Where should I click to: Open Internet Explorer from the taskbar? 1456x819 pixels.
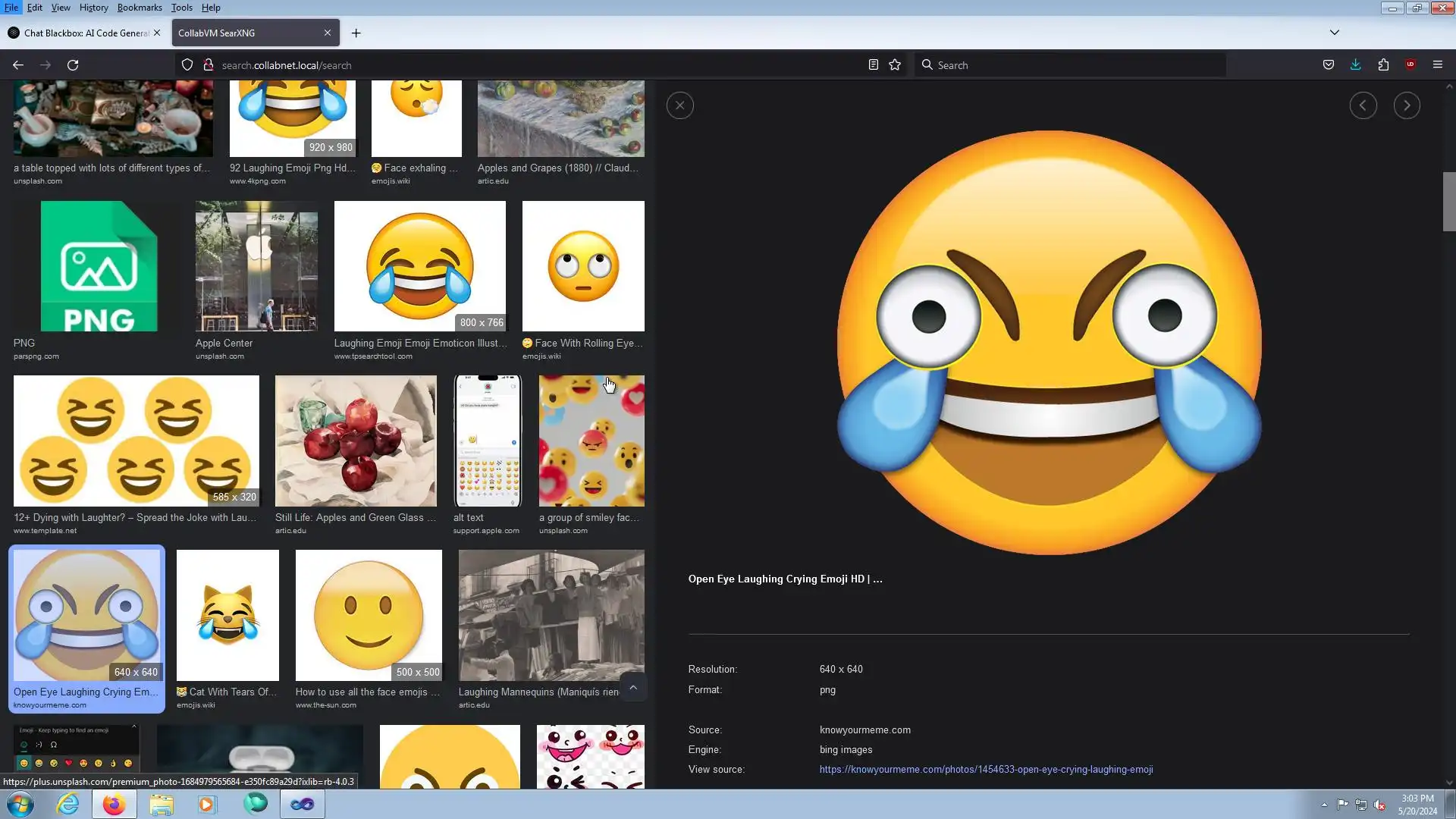pos(68,804)
